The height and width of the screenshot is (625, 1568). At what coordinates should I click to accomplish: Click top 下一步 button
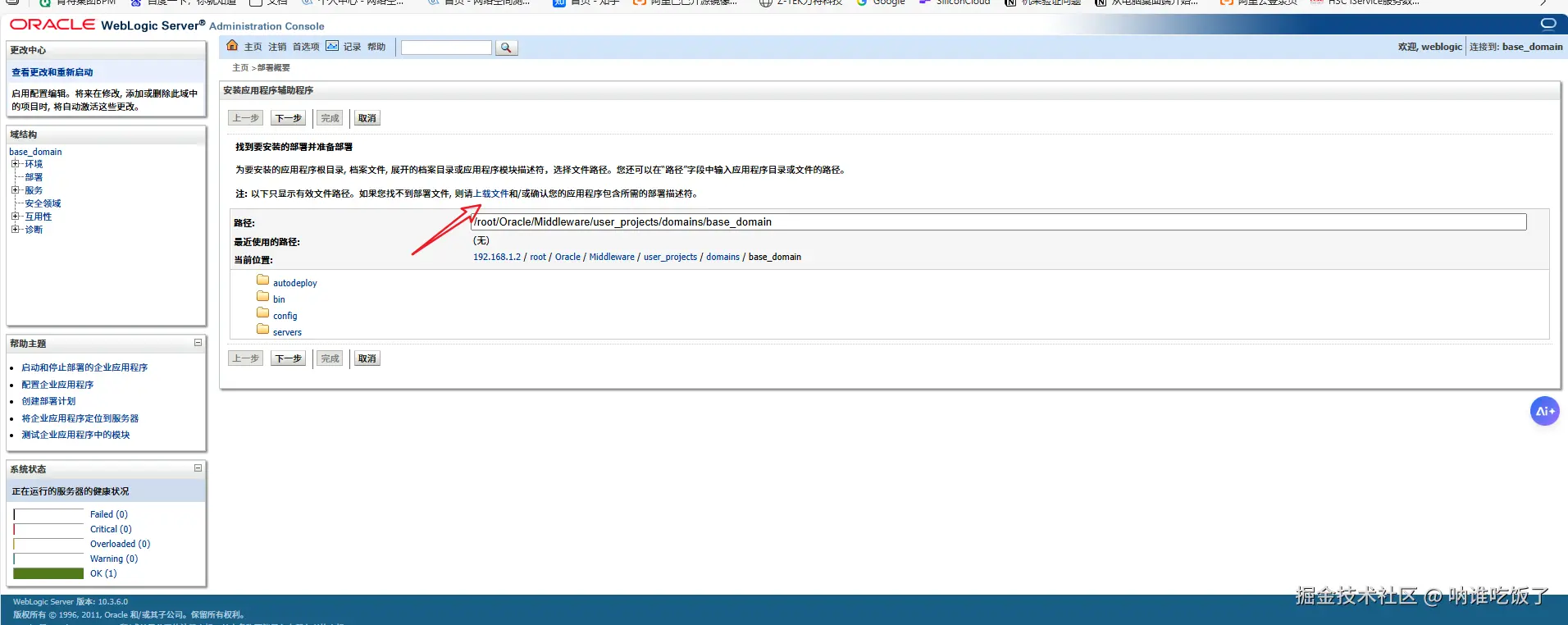tap(289, 118)
